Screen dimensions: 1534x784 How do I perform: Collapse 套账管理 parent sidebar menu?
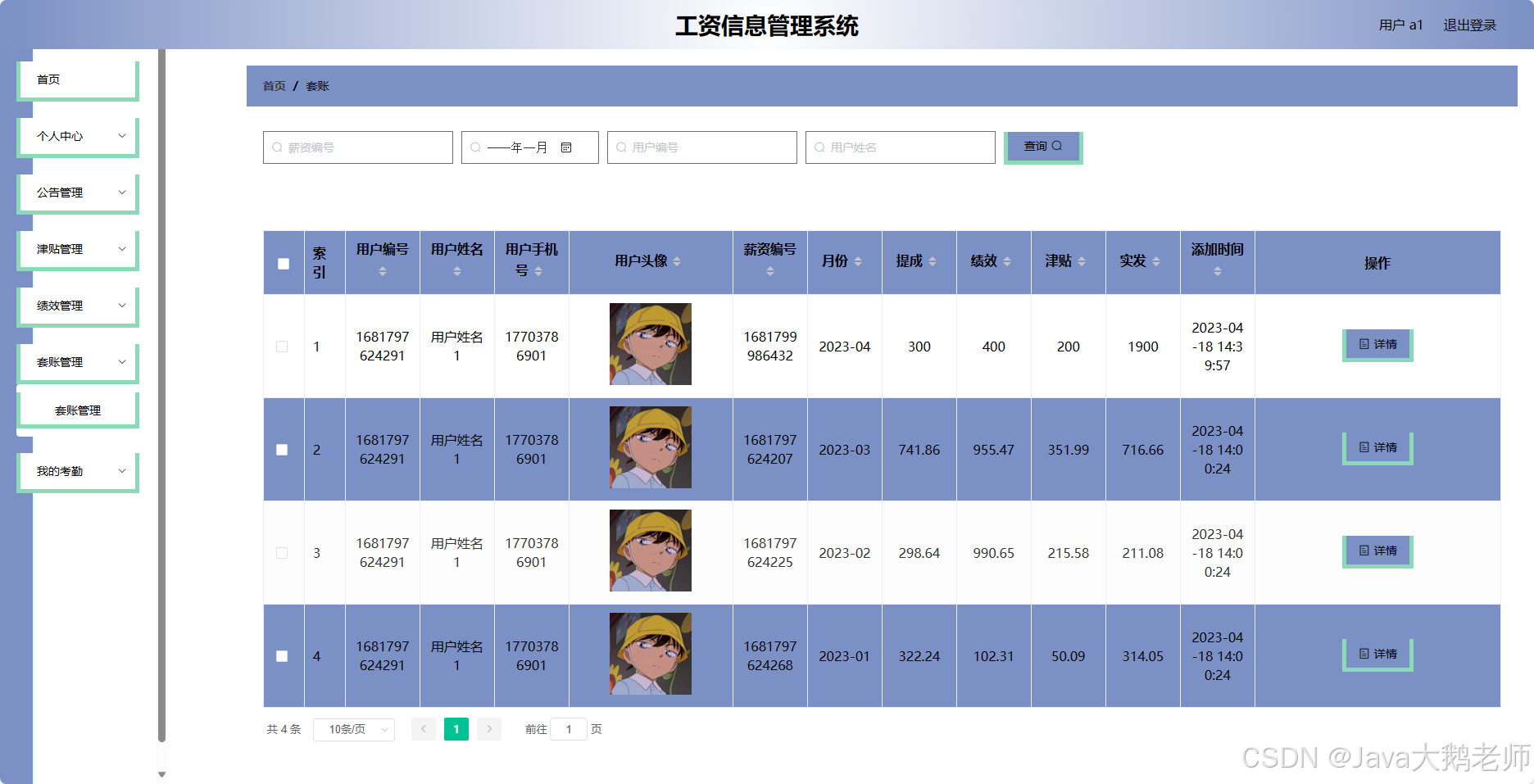(x=78, y=362)
